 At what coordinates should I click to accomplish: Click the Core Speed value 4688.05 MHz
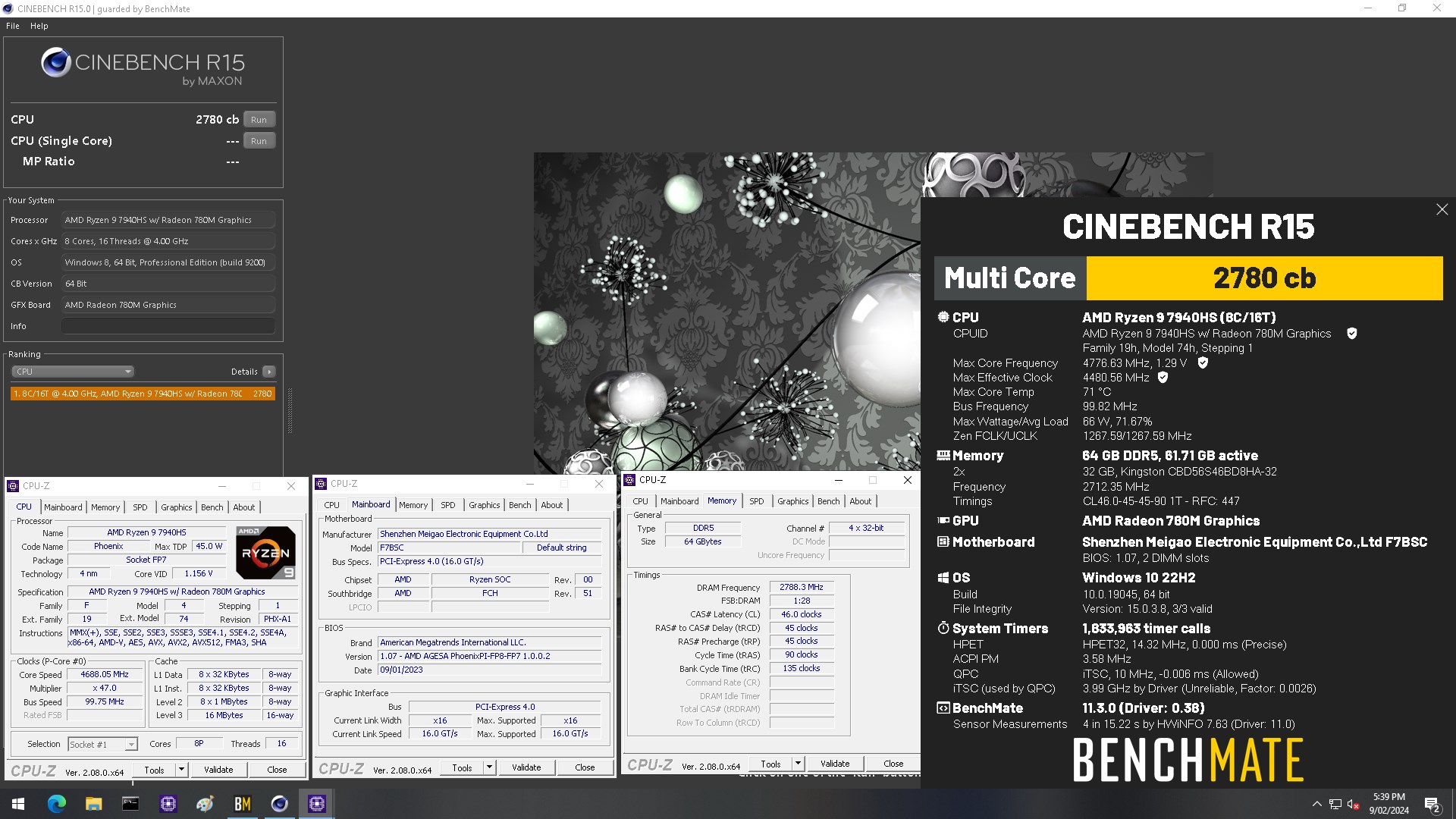click(x=105, y=674)
